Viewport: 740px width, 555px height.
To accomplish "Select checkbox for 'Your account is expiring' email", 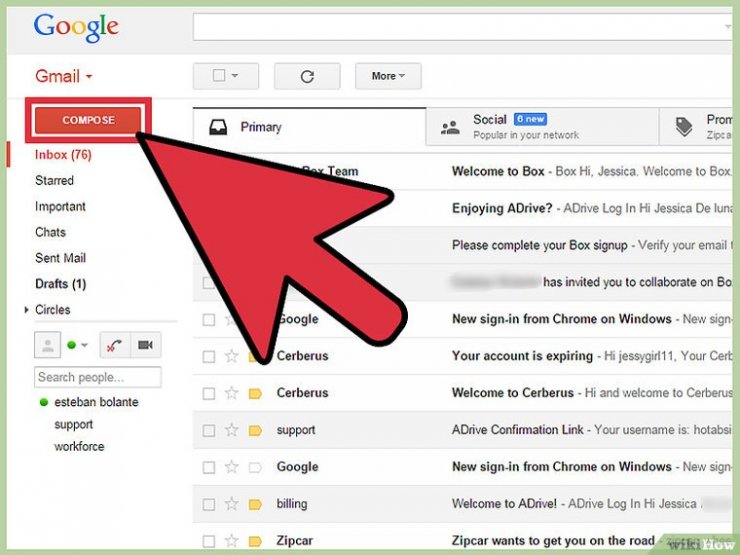I will click(209, 356).
